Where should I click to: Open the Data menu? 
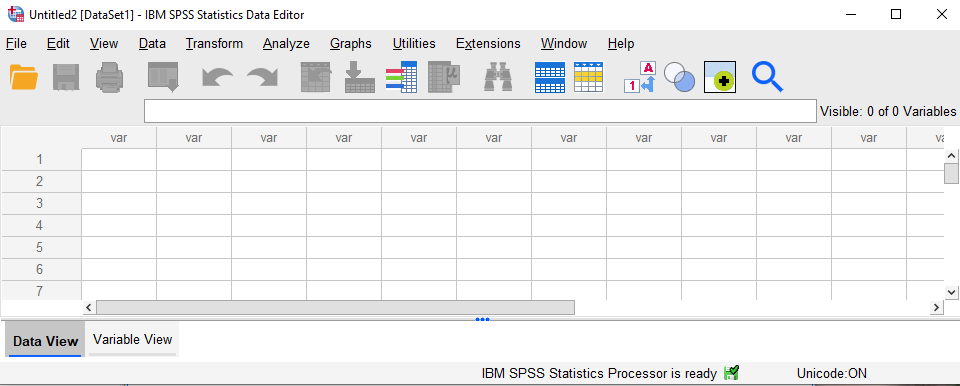152,44
